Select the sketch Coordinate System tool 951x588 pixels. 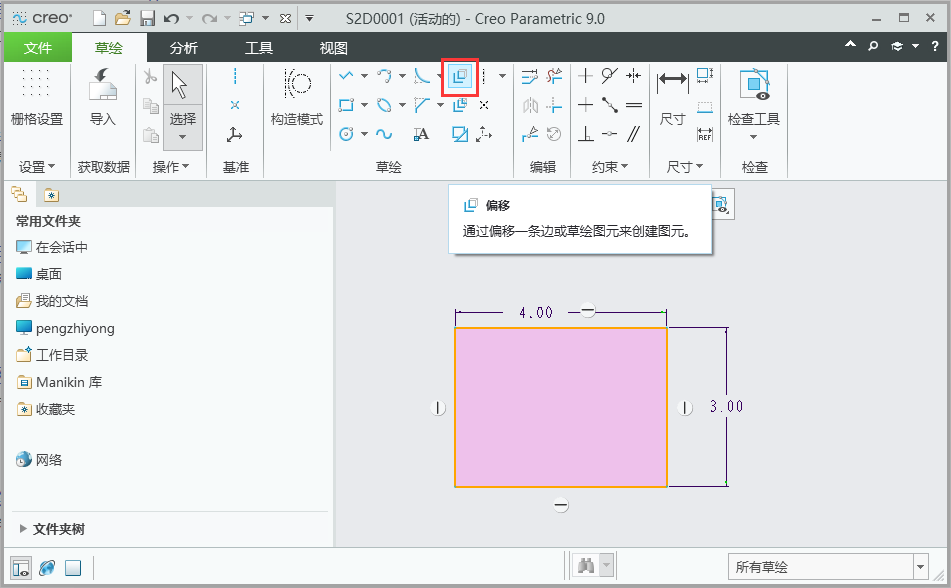click(484, 134)
